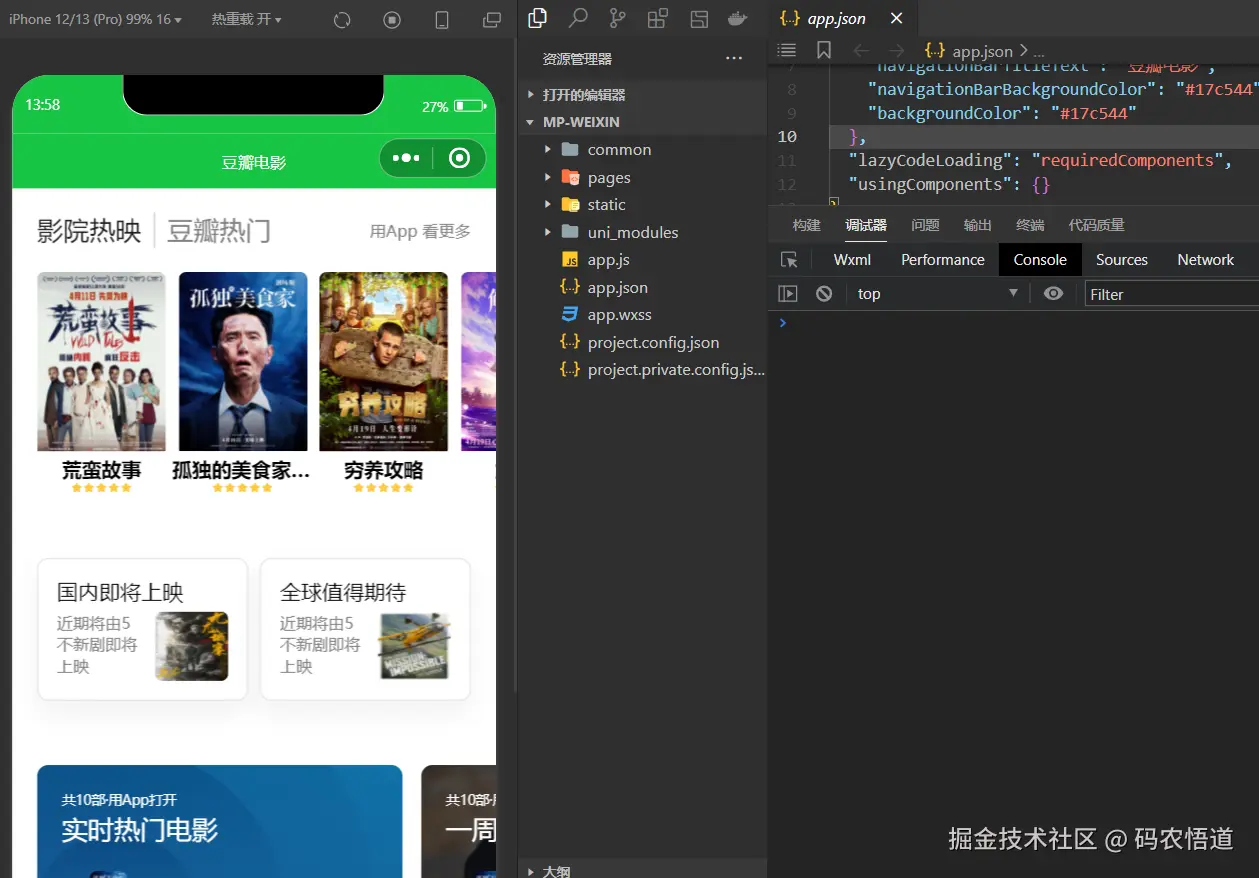Viewport: 1259px width, 878px height.
Task: Switch to the 构建 panel tab
Action: click(x=806, y=225)
